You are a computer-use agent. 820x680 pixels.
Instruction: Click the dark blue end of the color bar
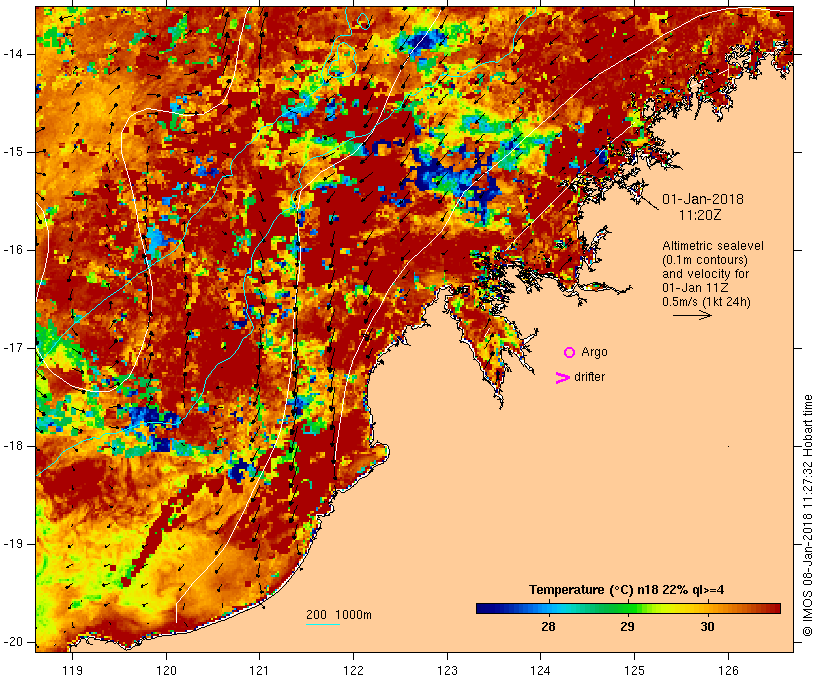484,608
